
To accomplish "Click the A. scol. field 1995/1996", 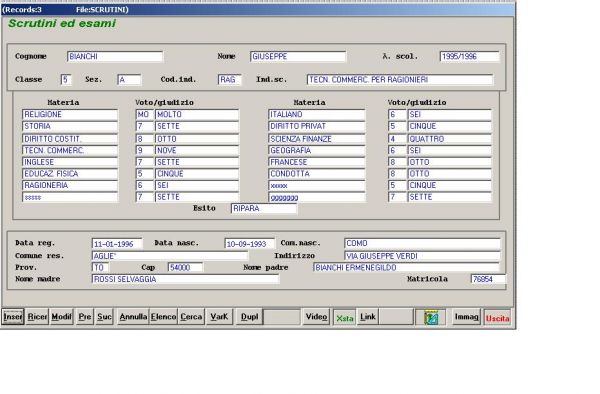I will click(470, 57).
